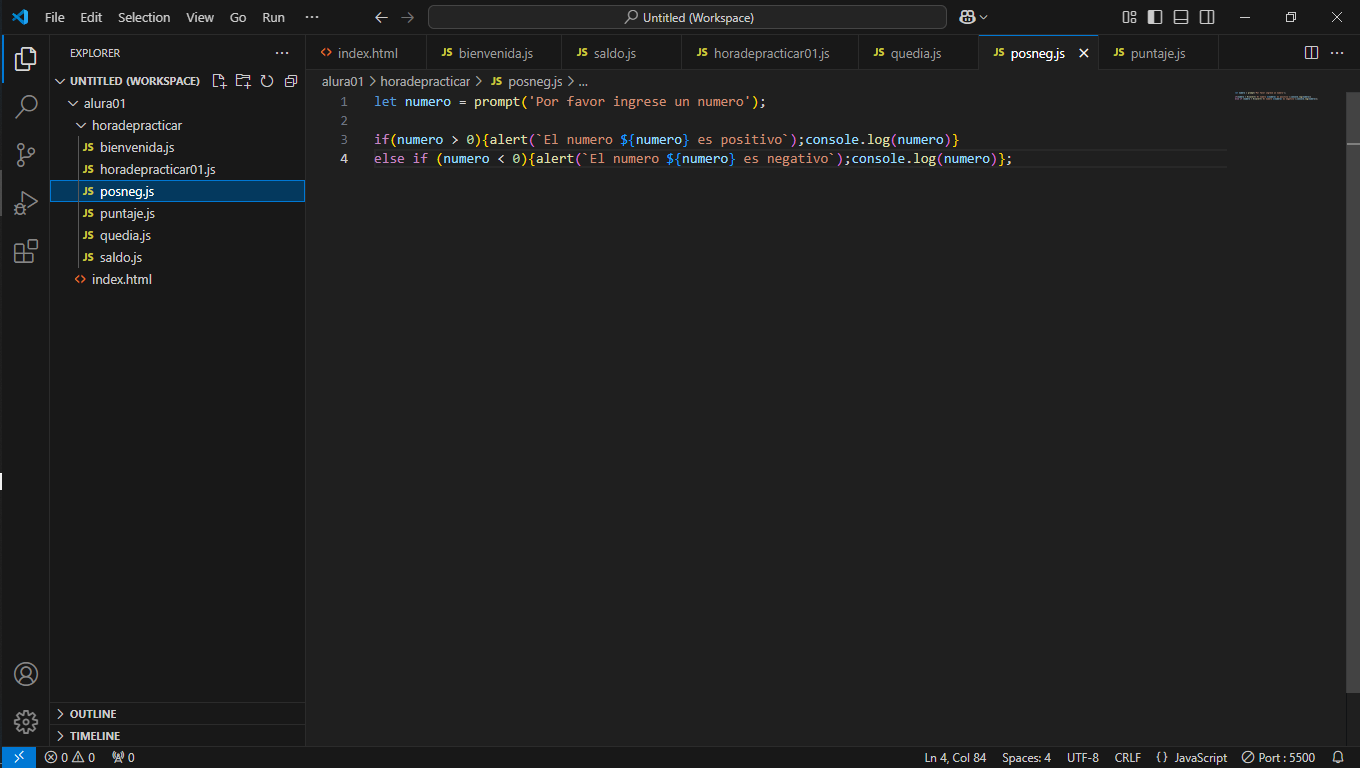
Task: Go forward with the navigation arrow
Action: pyautogui.click(x=407, y=17)
